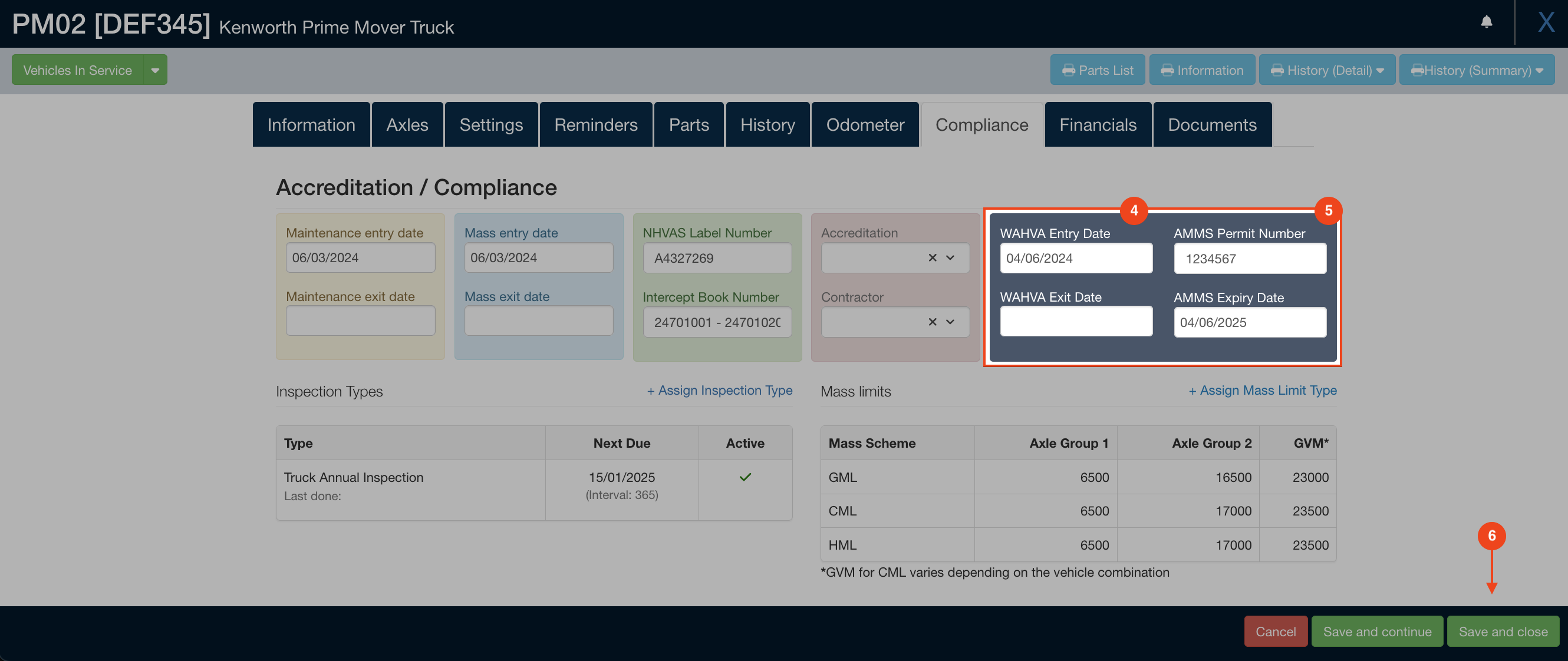The width and height of the screenshot is (1568, 661).
Task: Open History (Detail) print dropdown
Action: click(x=1327, y=70)
